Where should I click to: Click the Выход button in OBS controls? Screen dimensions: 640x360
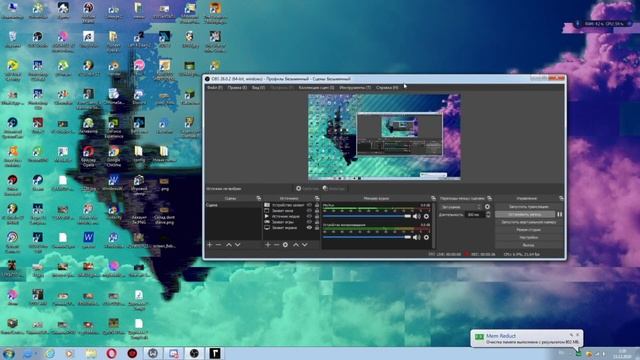(x=529, y=245)
